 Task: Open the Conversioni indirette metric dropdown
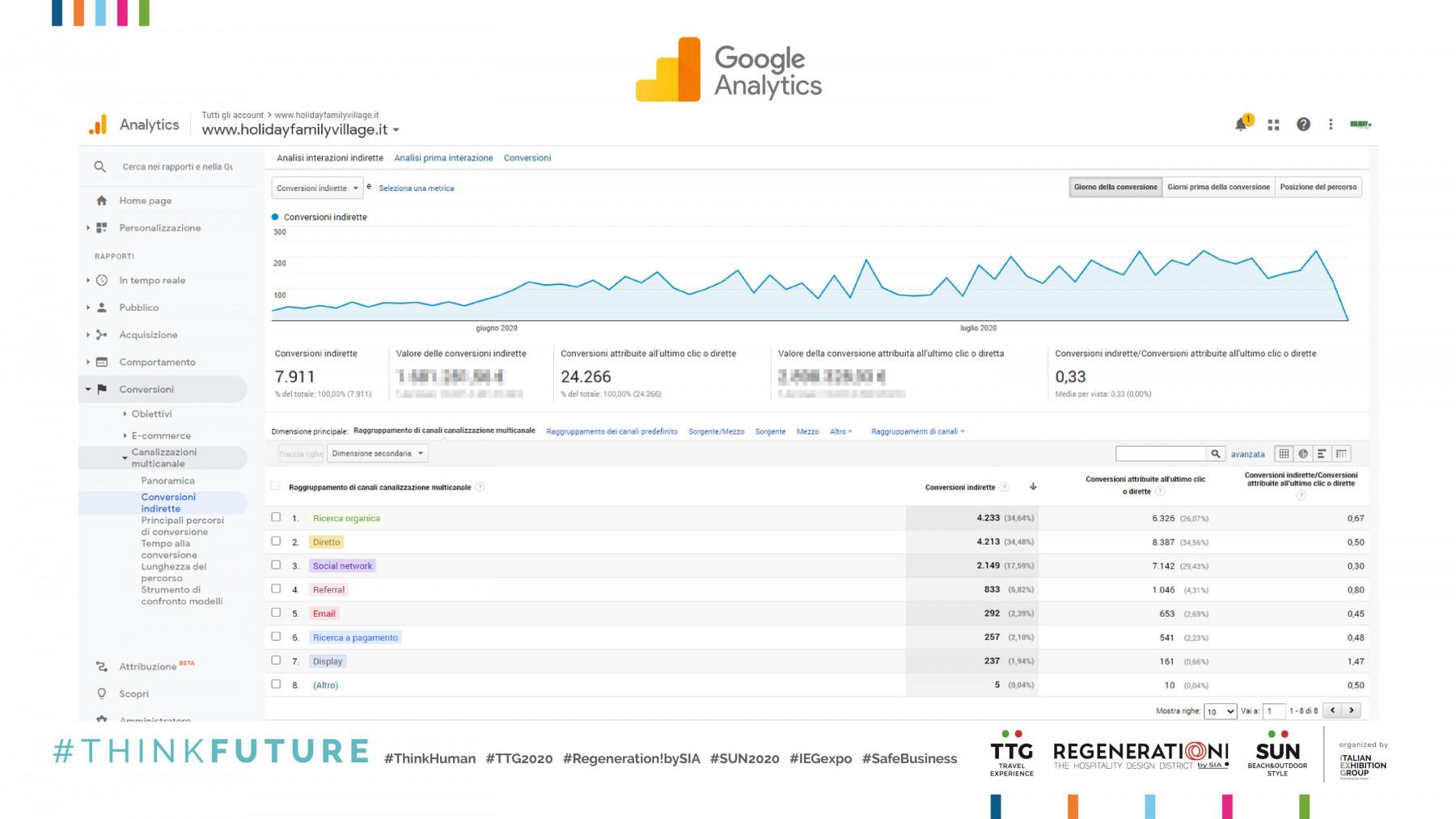[x=317, y=188]
